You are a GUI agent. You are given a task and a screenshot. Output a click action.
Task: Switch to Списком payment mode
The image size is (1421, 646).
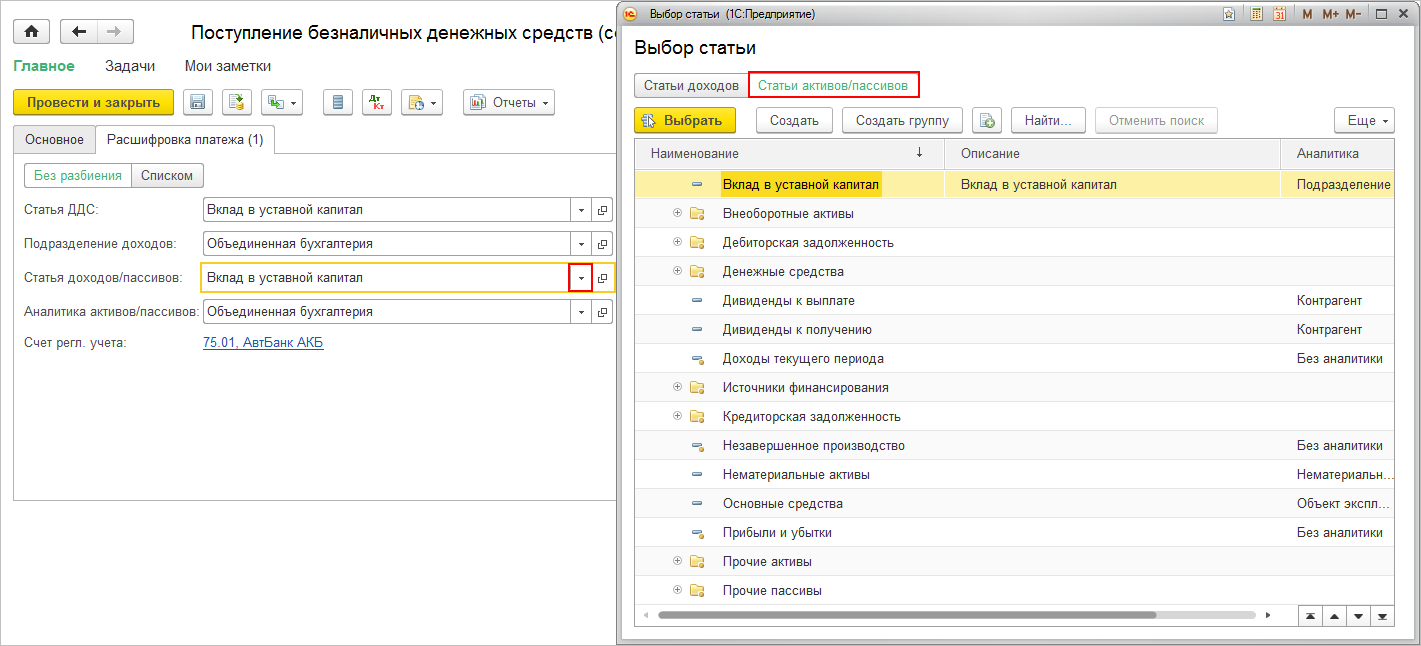click(167, 176)
